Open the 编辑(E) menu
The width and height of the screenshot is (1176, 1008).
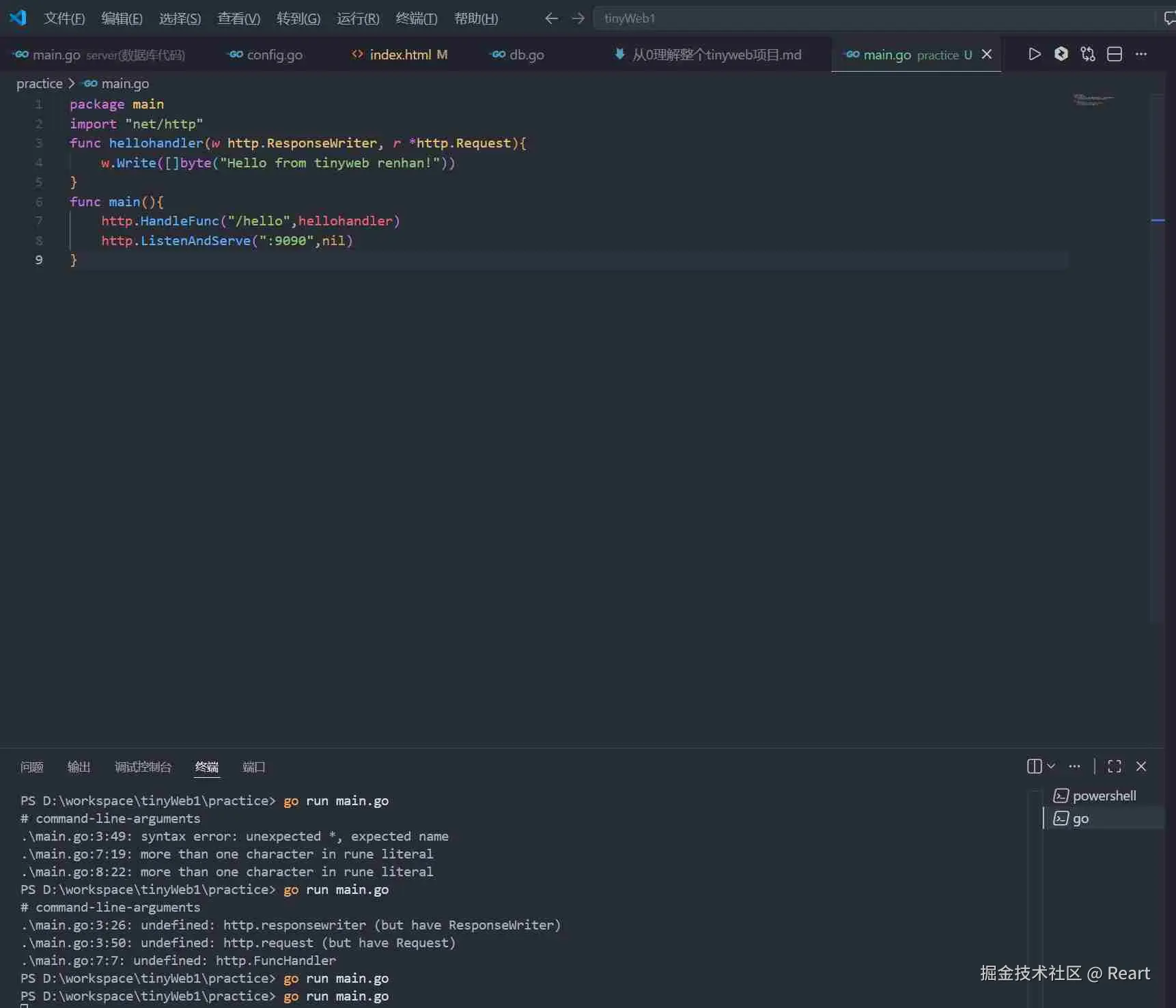122,18
